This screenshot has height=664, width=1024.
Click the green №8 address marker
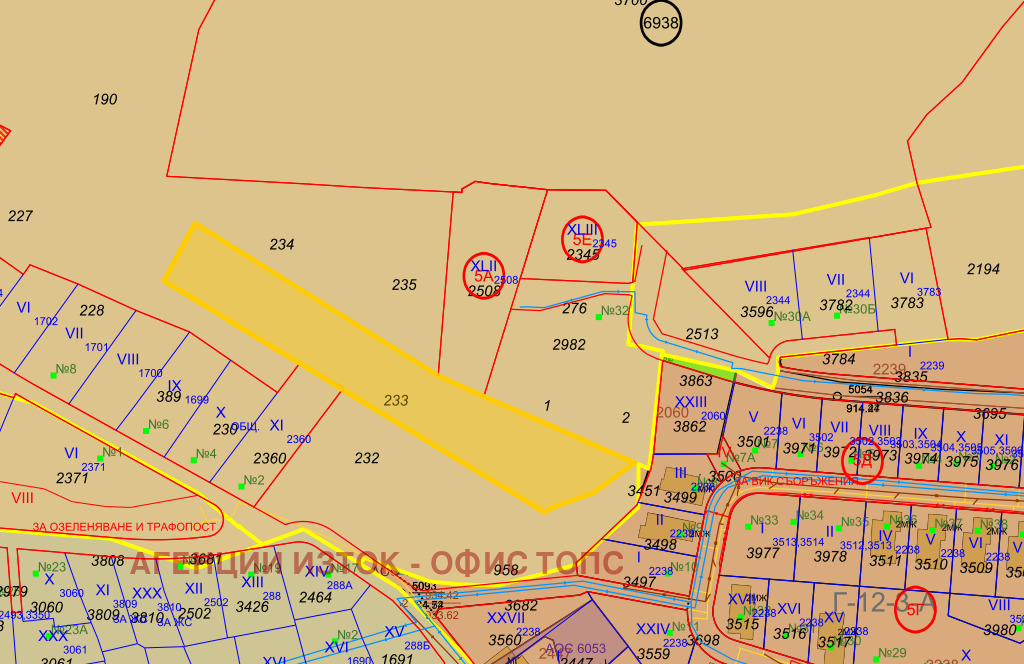pos(63,369)
